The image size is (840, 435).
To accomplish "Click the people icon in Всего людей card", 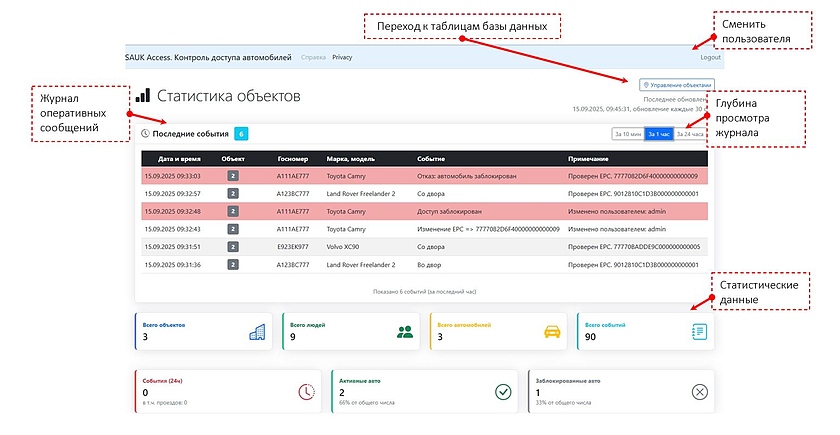I will pos(404,332).
